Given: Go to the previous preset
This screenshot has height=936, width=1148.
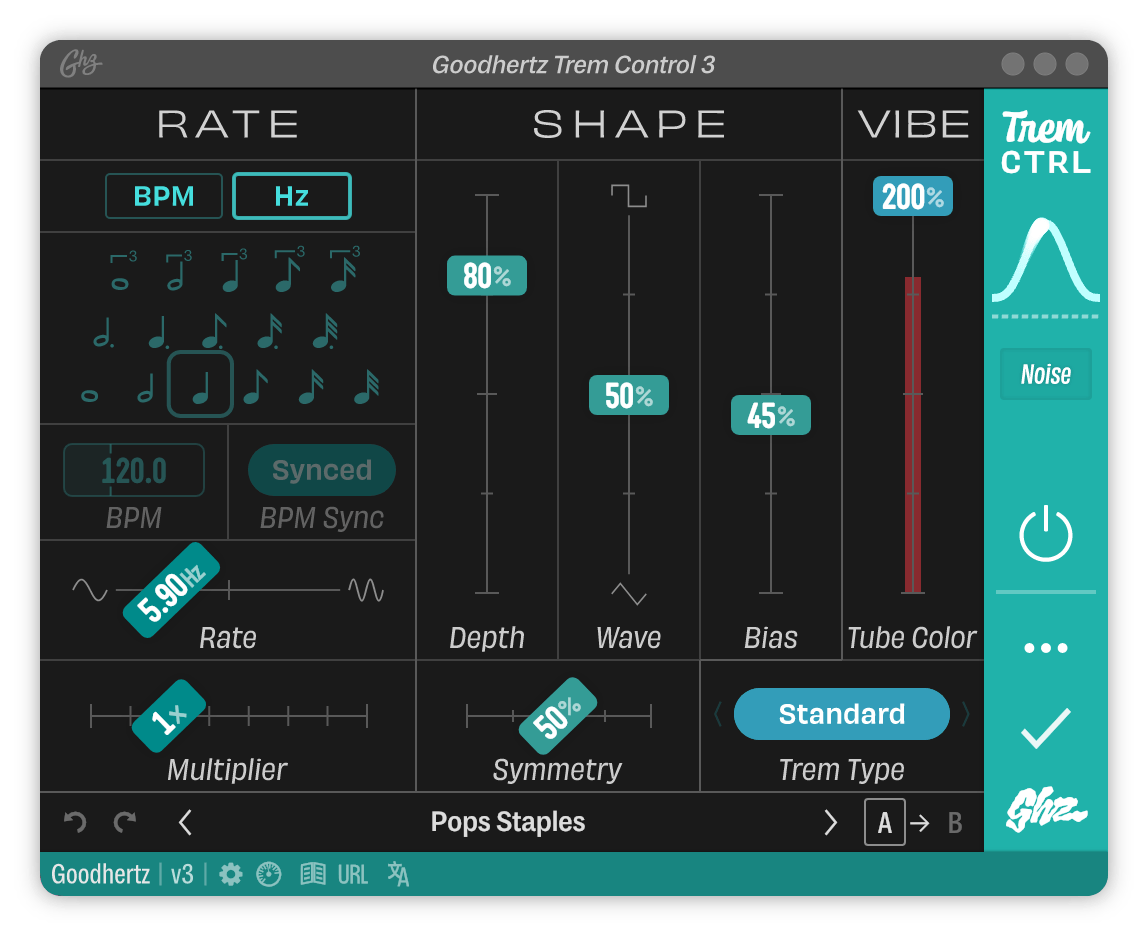Looking at the screenshot, I should coord(185,822).
